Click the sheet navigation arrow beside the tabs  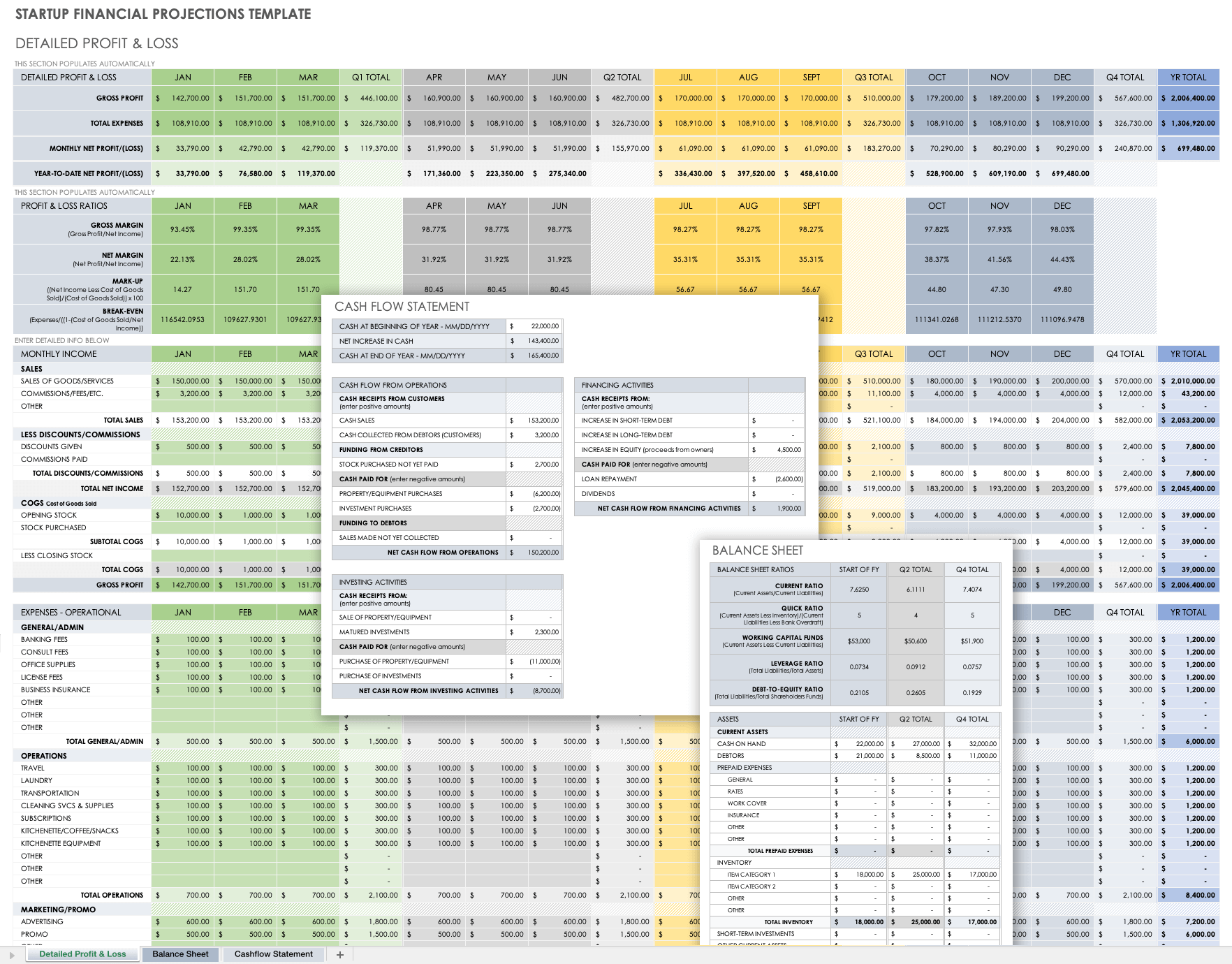click(x=12, y=955)
